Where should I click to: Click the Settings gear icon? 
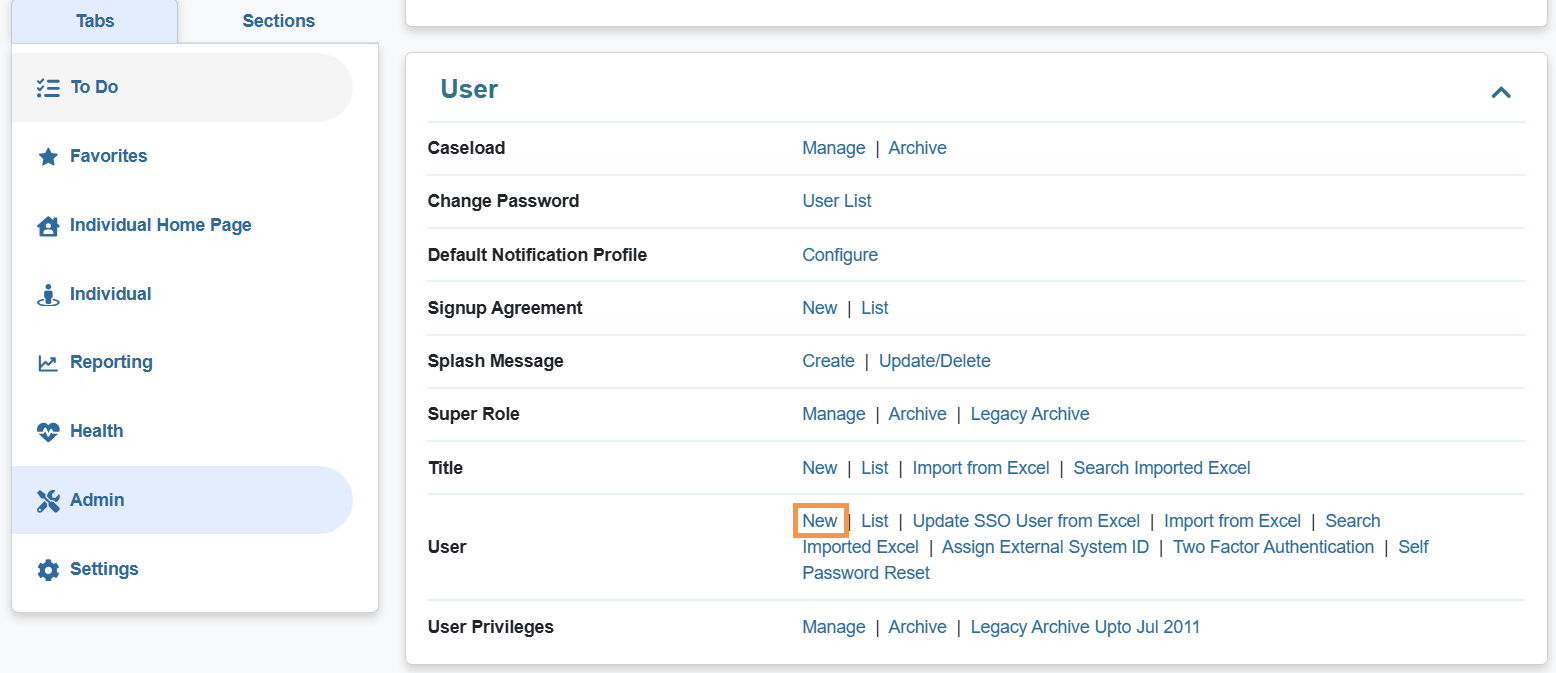click(48, 570)
